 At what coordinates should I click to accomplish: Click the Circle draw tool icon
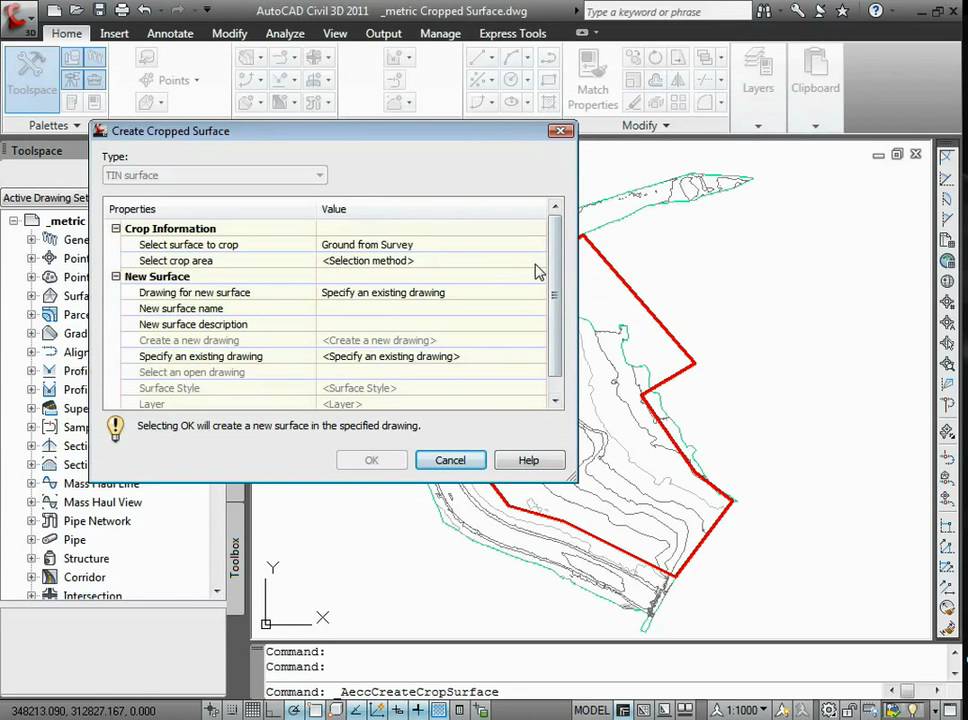(511, 80)
